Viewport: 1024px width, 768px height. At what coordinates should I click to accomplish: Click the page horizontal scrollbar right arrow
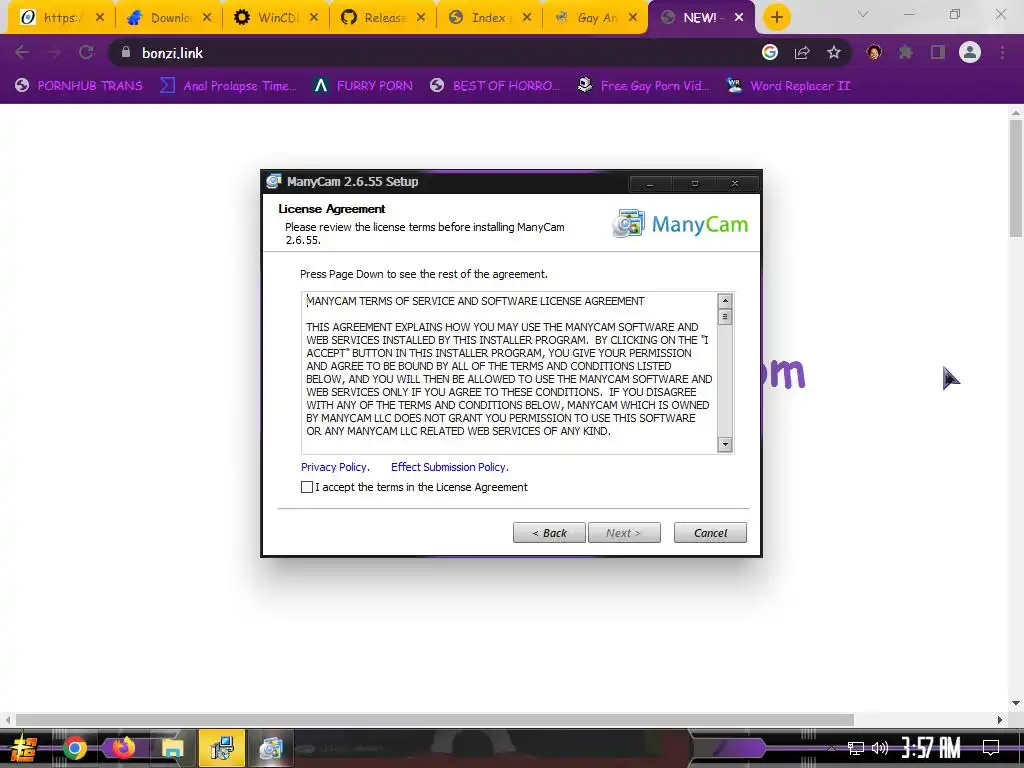tap(1000, 720)
